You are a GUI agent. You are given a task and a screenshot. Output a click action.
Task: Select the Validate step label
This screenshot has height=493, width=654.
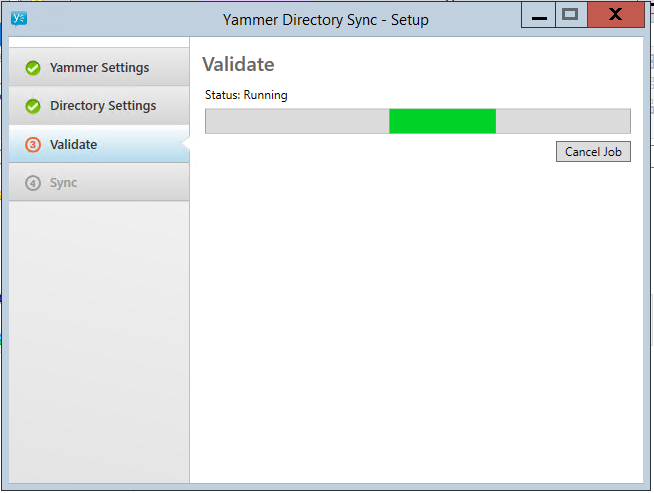pos(74,145)
